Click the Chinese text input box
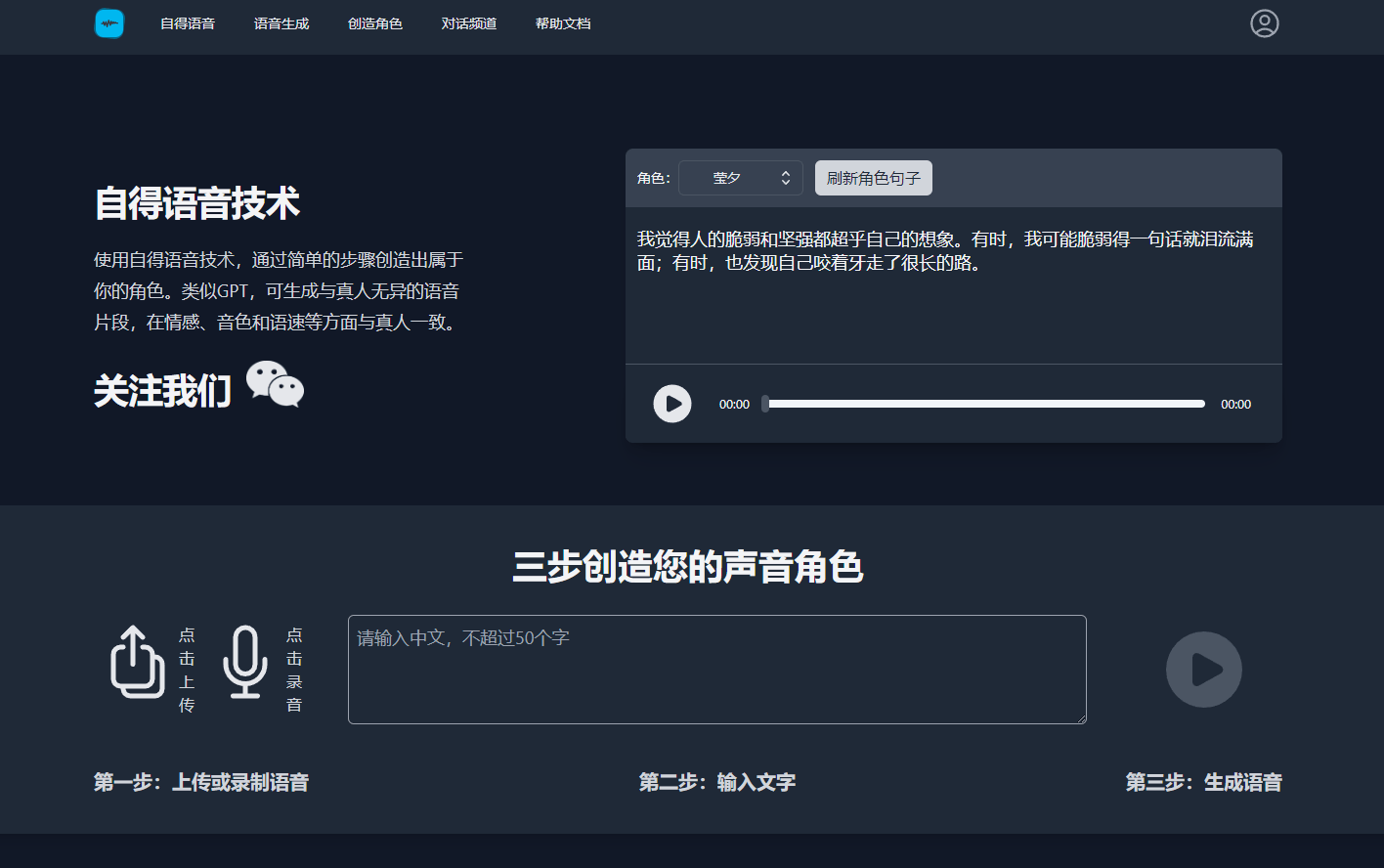Screen dimensions: 1384x868 [716, 670]
